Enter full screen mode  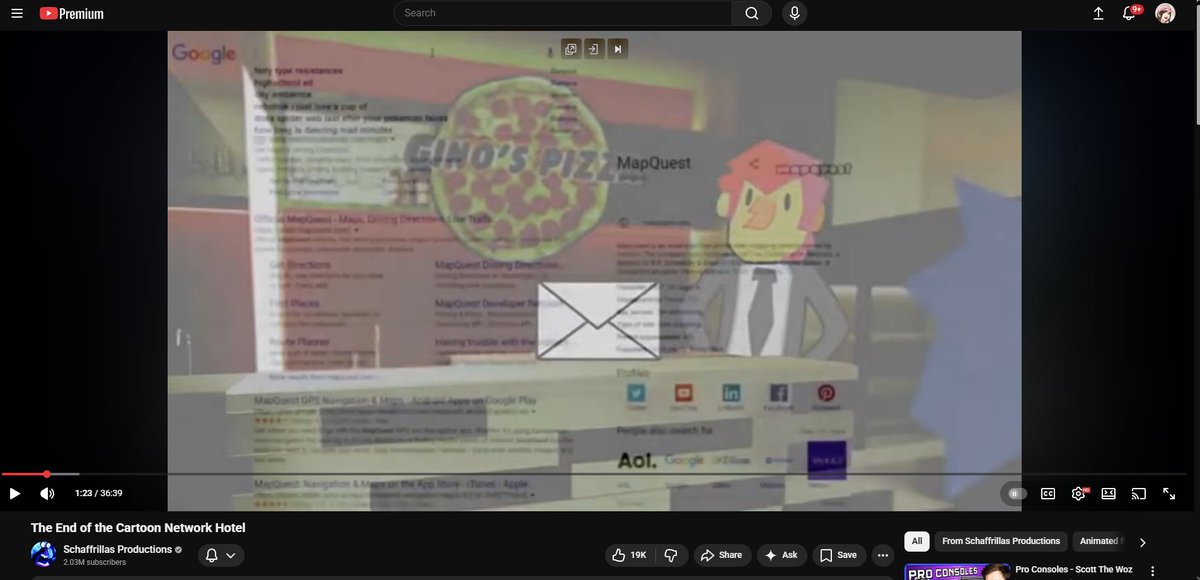click(1169, 493)
